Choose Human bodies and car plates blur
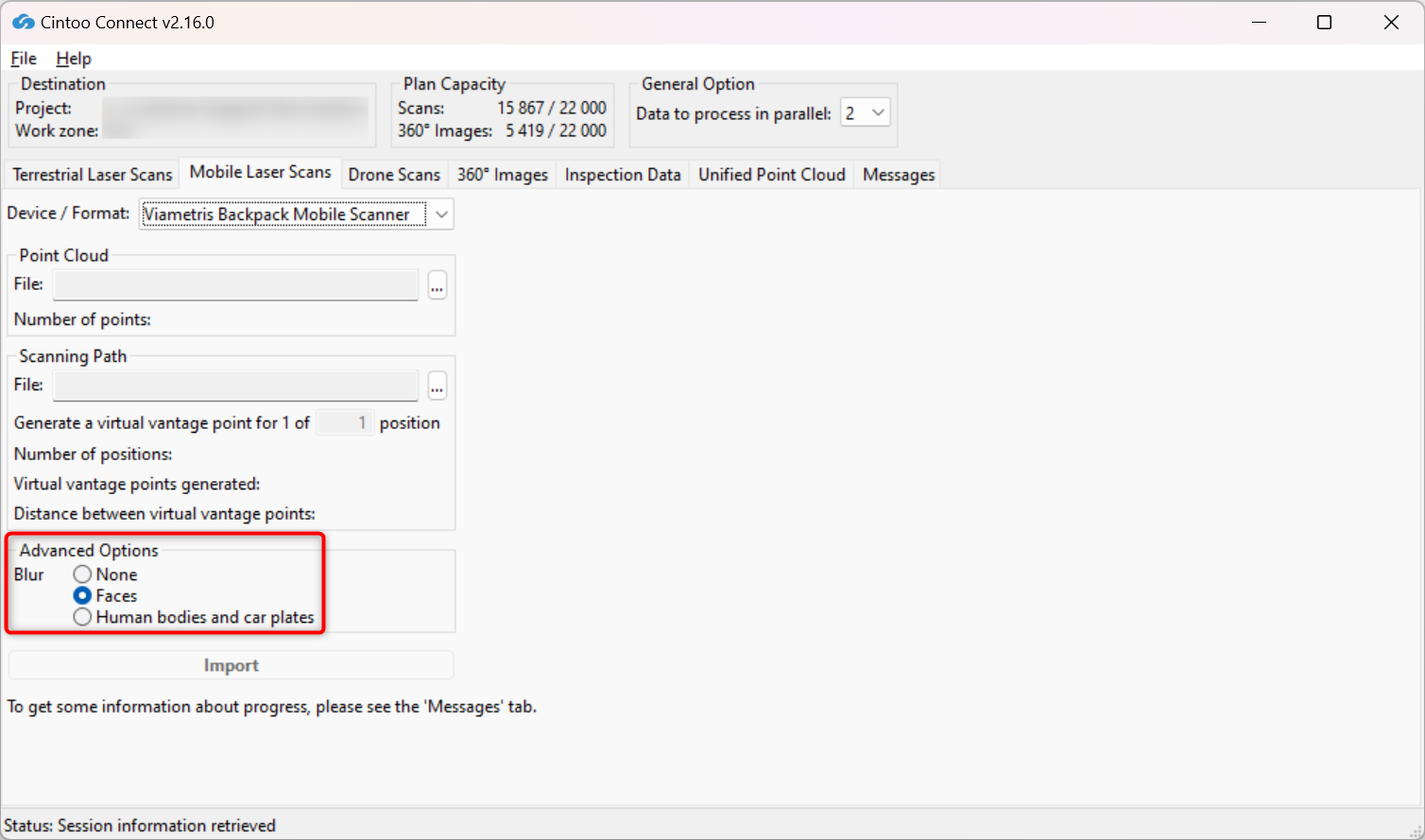 [x=194, y=617]
